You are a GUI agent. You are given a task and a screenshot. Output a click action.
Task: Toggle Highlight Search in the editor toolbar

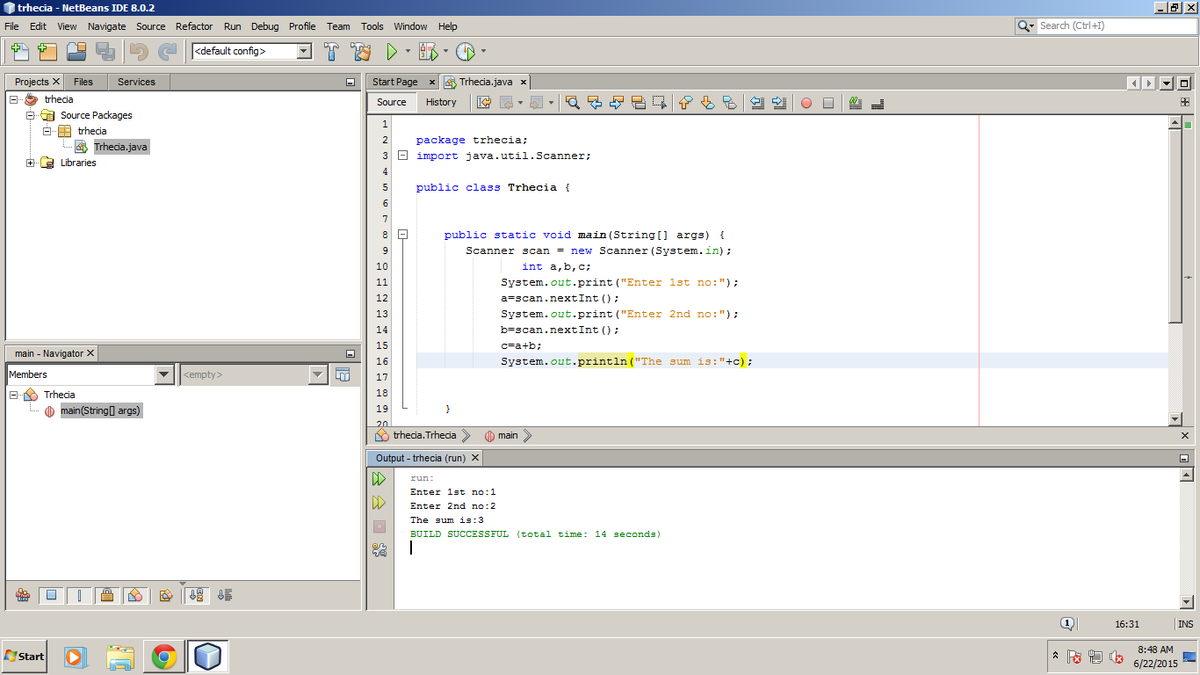pos(638,102)
